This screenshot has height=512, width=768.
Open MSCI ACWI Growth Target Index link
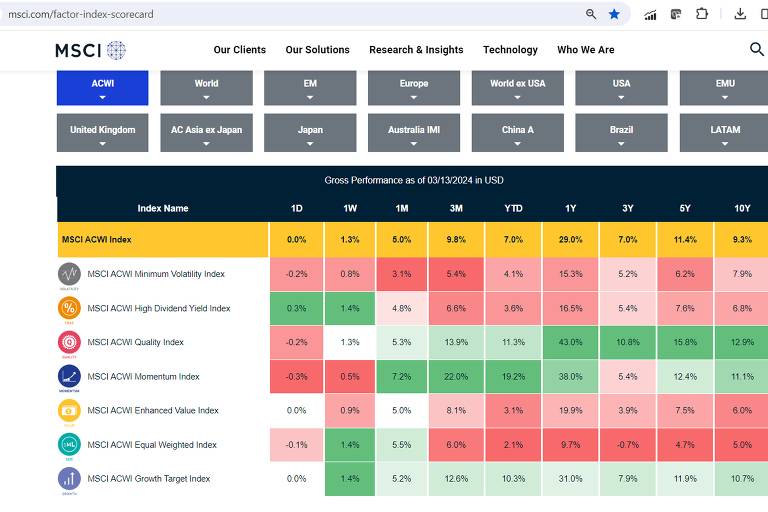coord(148,479)
